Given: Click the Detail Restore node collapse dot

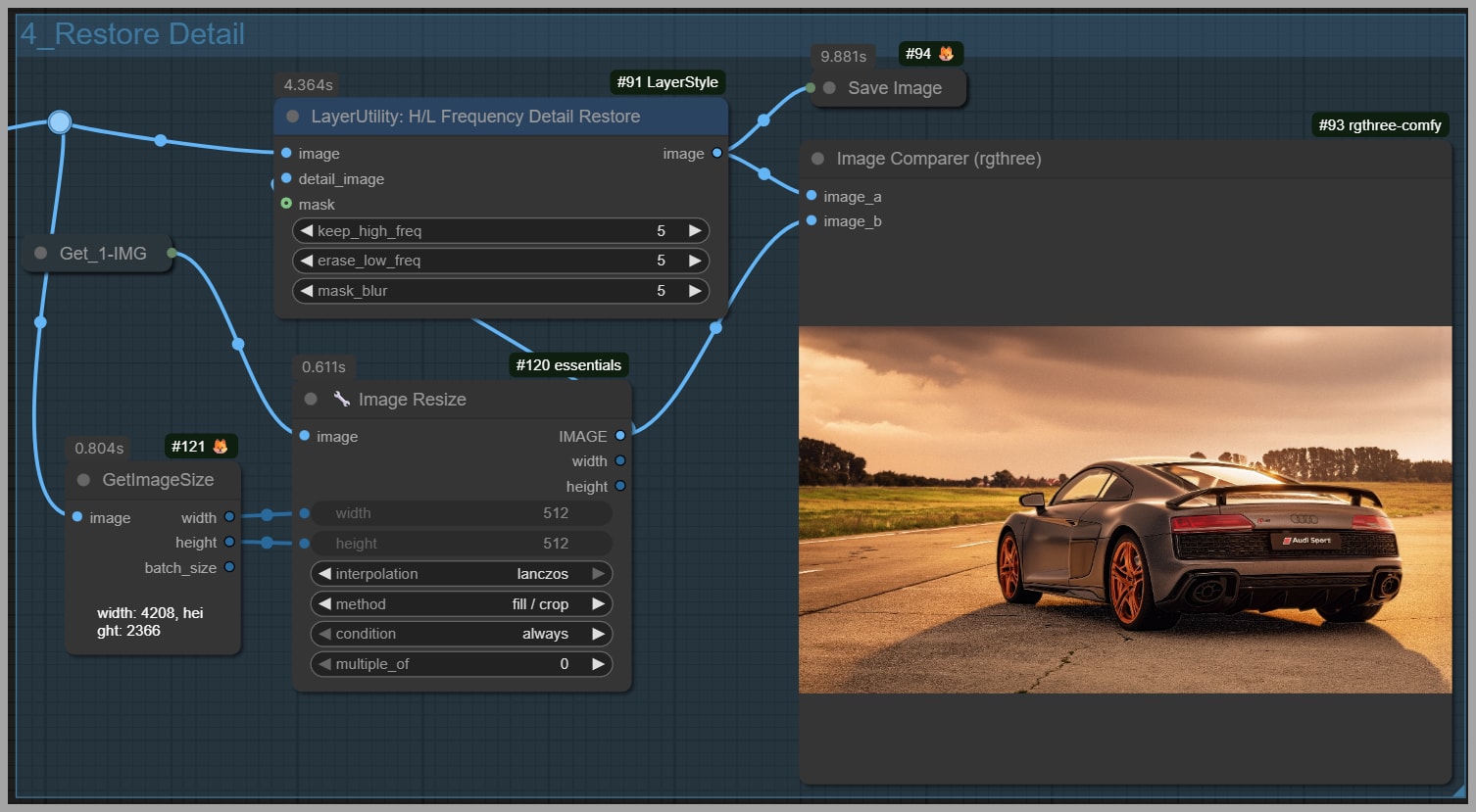Looking at the screenshot, I should coord(292,117).
